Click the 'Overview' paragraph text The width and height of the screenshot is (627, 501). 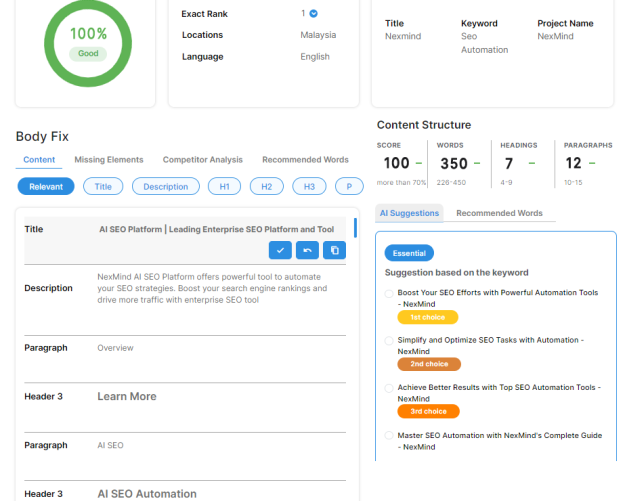point(116,348)
